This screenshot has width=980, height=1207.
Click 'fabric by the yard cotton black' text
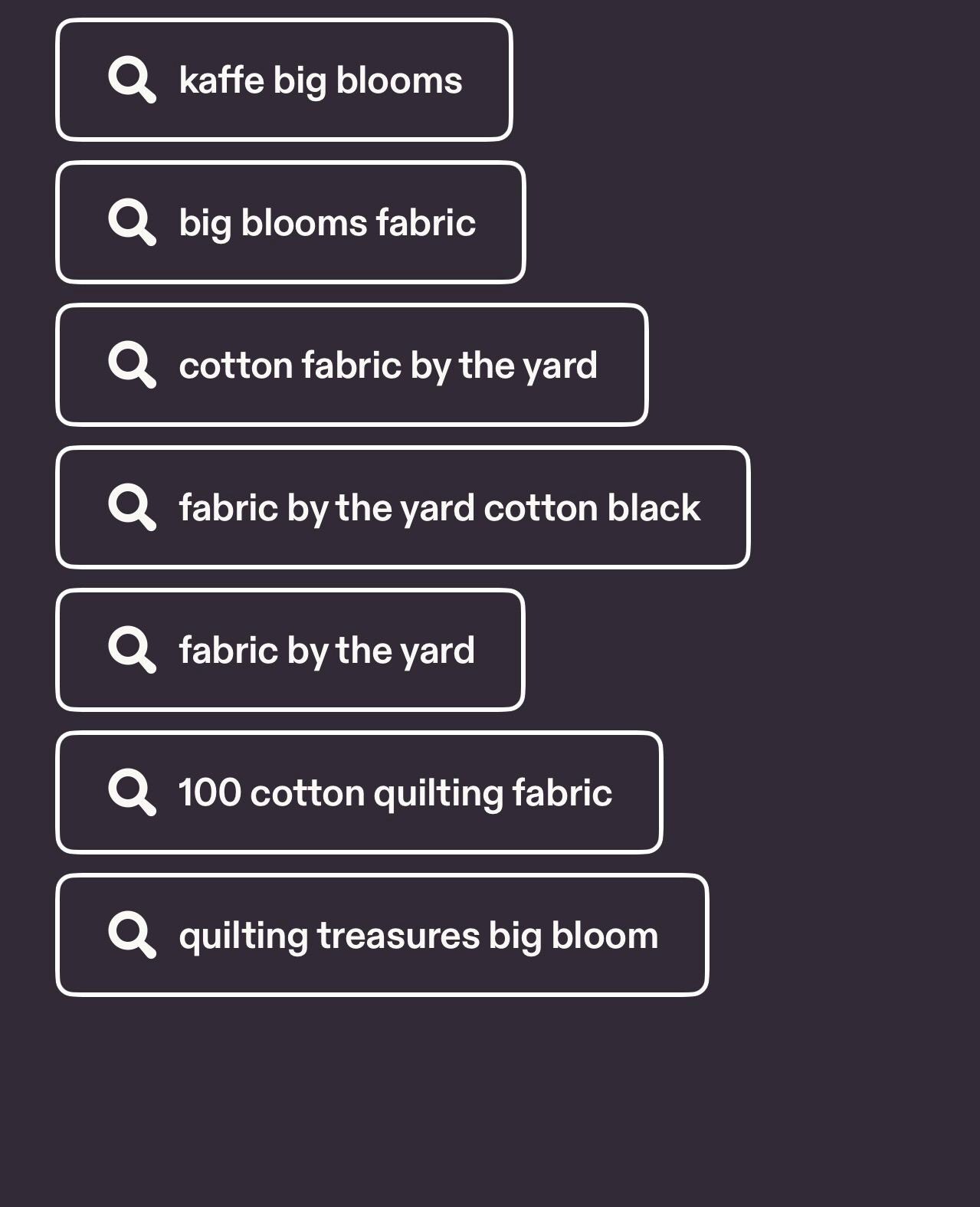click(440, 508)
